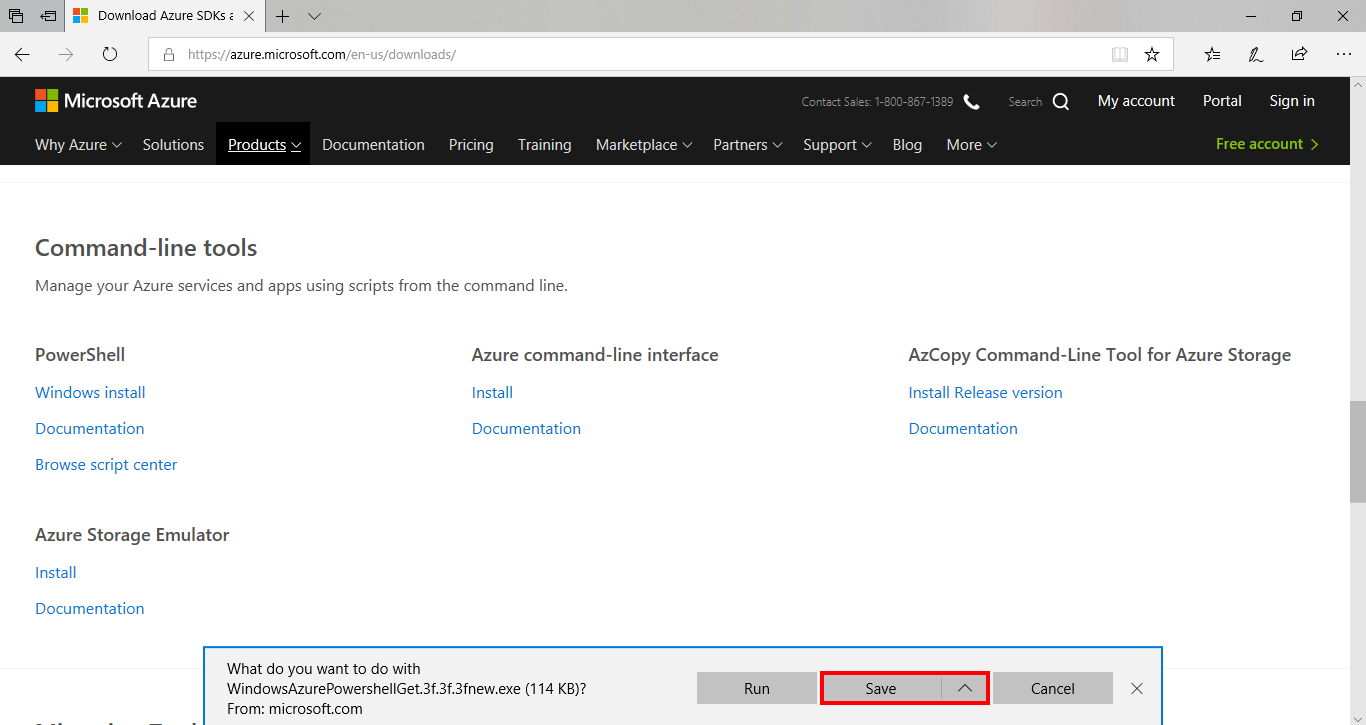Open My account link
Image resolution: width=1366 pixels, height=725 pixels.
[1136, 101]
